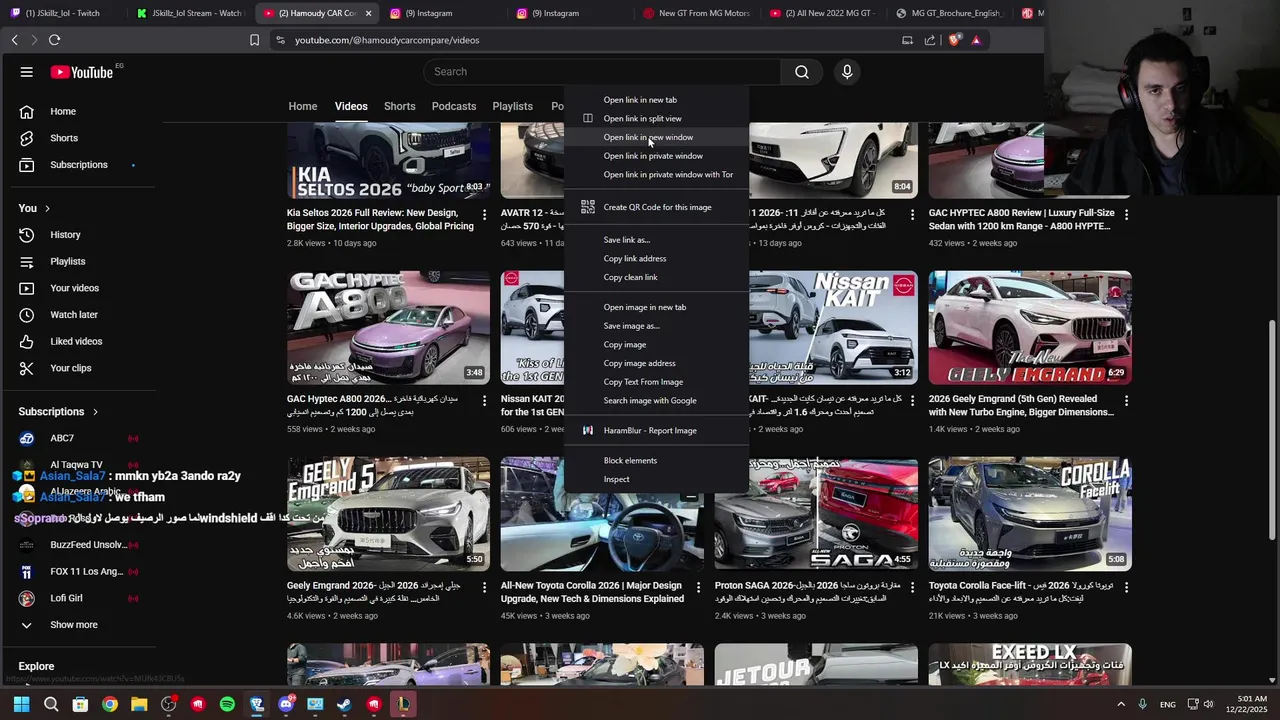Open Kia Seltos 2026 video thumbnail
The height and width of the screenshot is (720, 1280).
389,160
